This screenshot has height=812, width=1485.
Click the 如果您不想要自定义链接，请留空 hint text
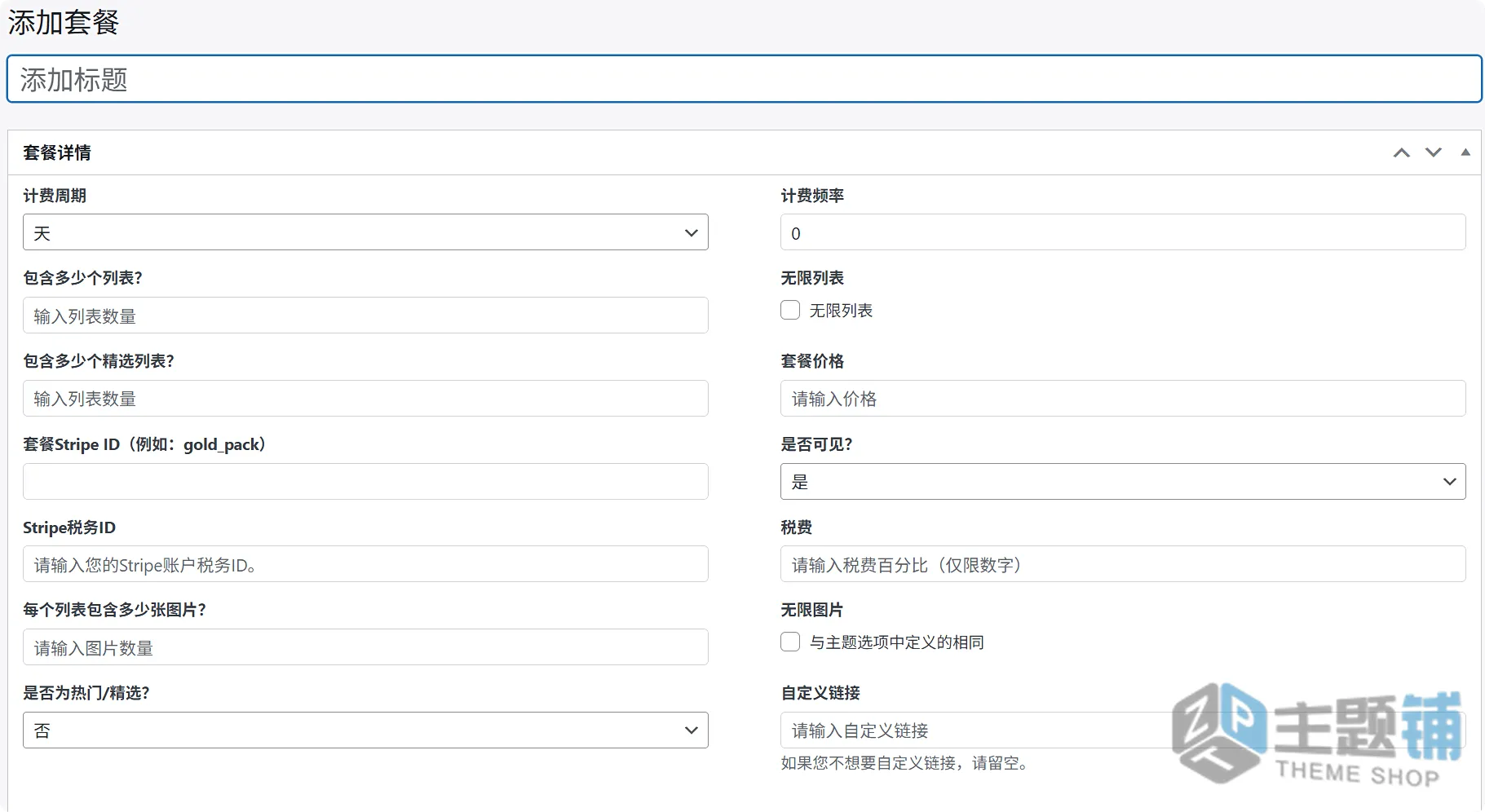(904, 763)
